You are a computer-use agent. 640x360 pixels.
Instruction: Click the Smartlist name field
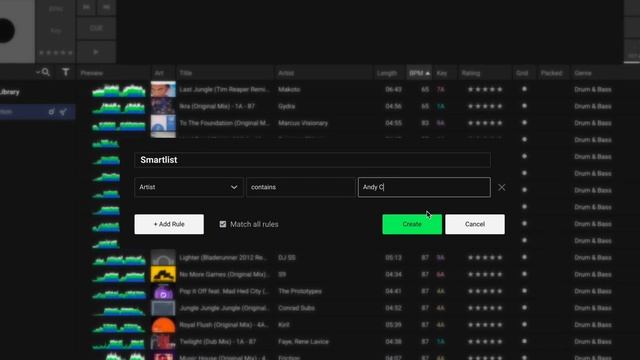(312, 160)
